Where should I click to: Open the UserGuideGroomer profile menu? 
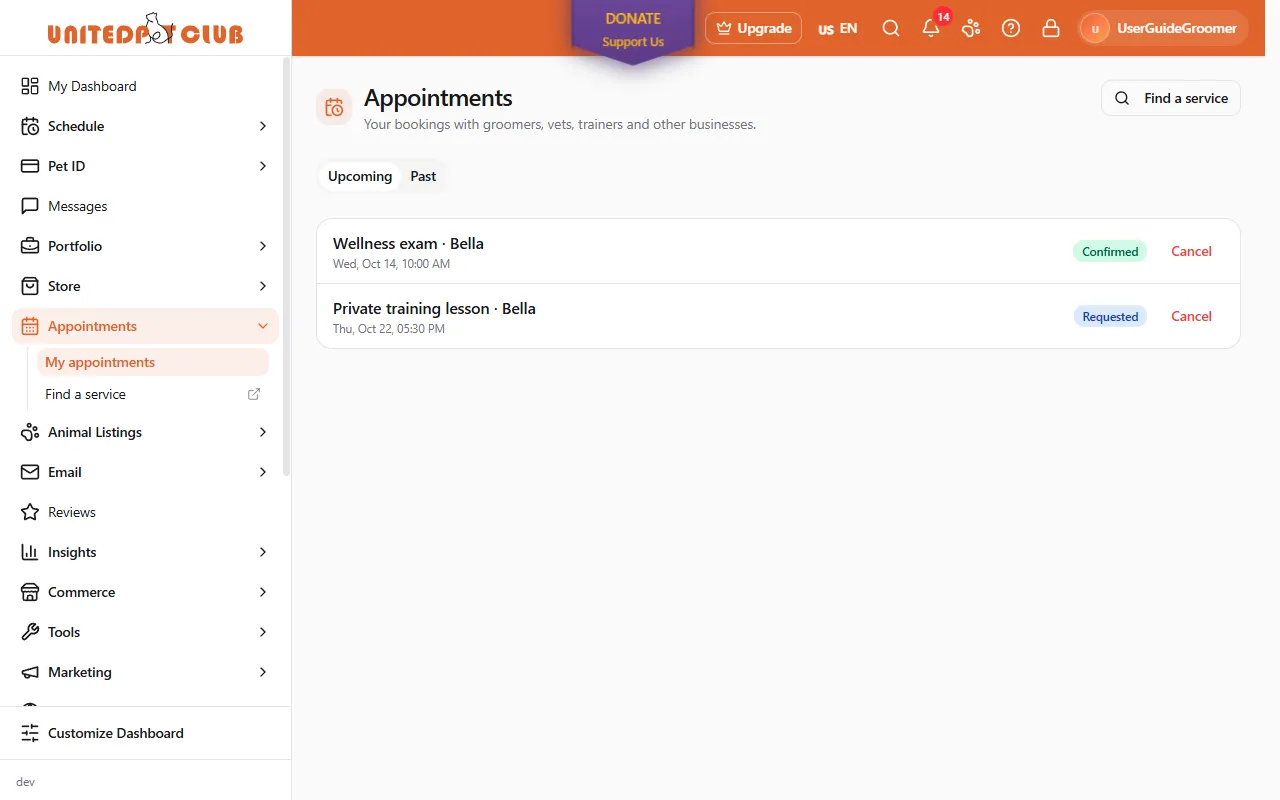1163,28
